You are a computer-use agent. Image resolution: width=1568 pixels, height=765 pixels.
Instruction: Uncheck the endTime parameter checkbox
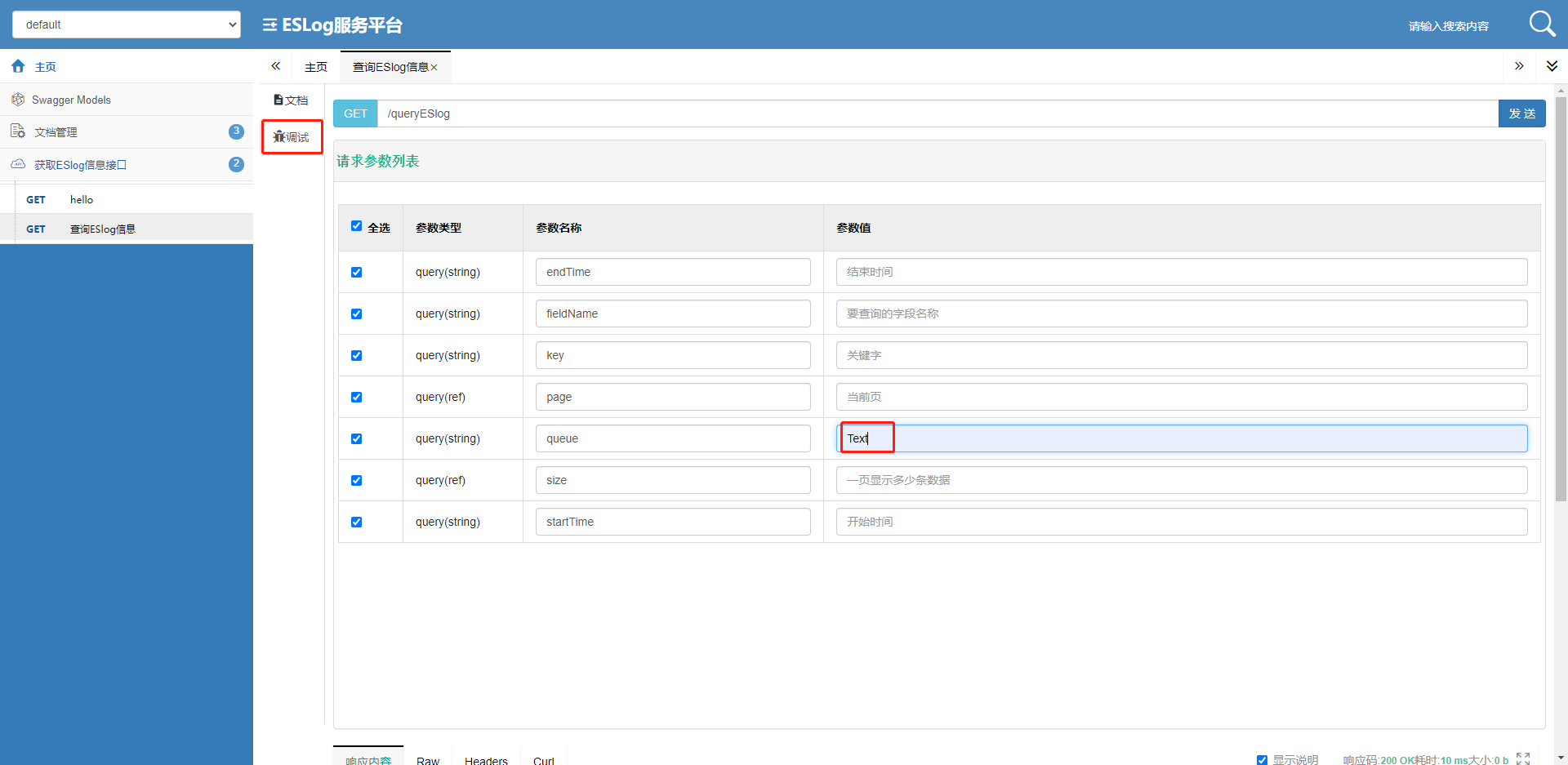coord(357,272)
